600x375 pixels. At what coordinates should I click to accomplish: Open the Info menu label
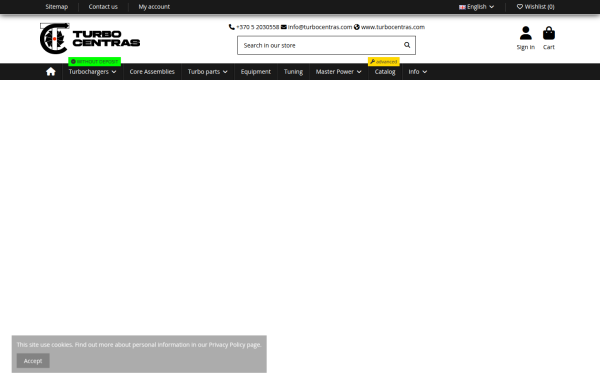coord(414,72)
